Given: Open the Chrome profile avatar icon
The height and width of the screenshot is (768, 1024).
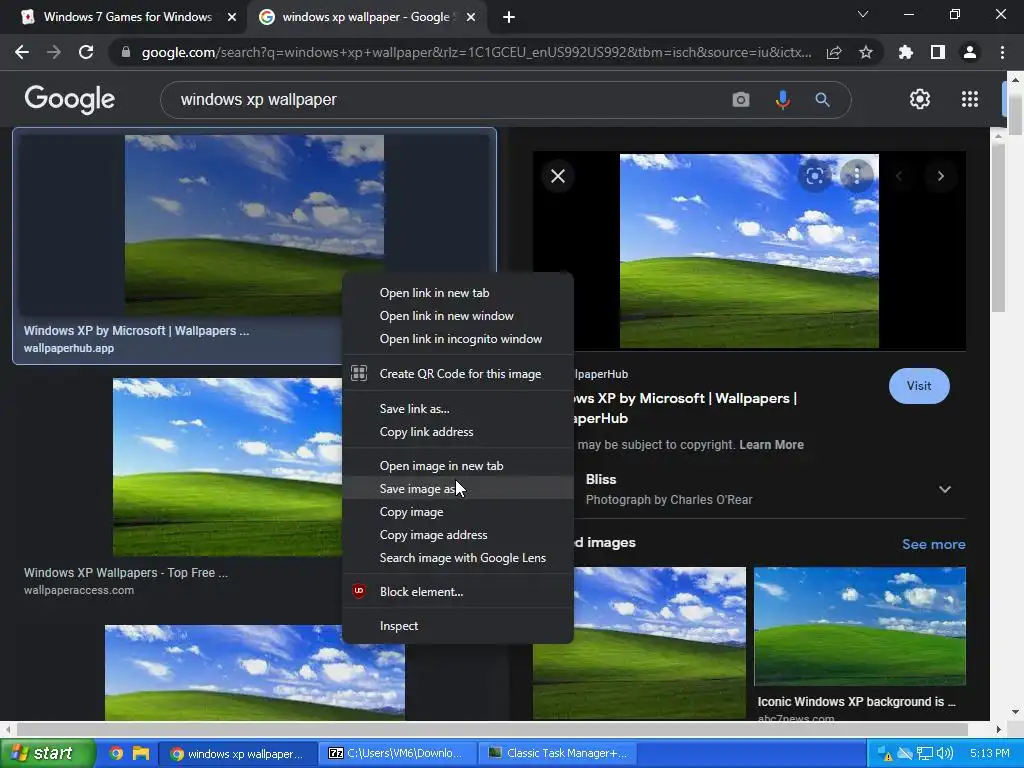Looking at the screenshot, I should (970, 52).
